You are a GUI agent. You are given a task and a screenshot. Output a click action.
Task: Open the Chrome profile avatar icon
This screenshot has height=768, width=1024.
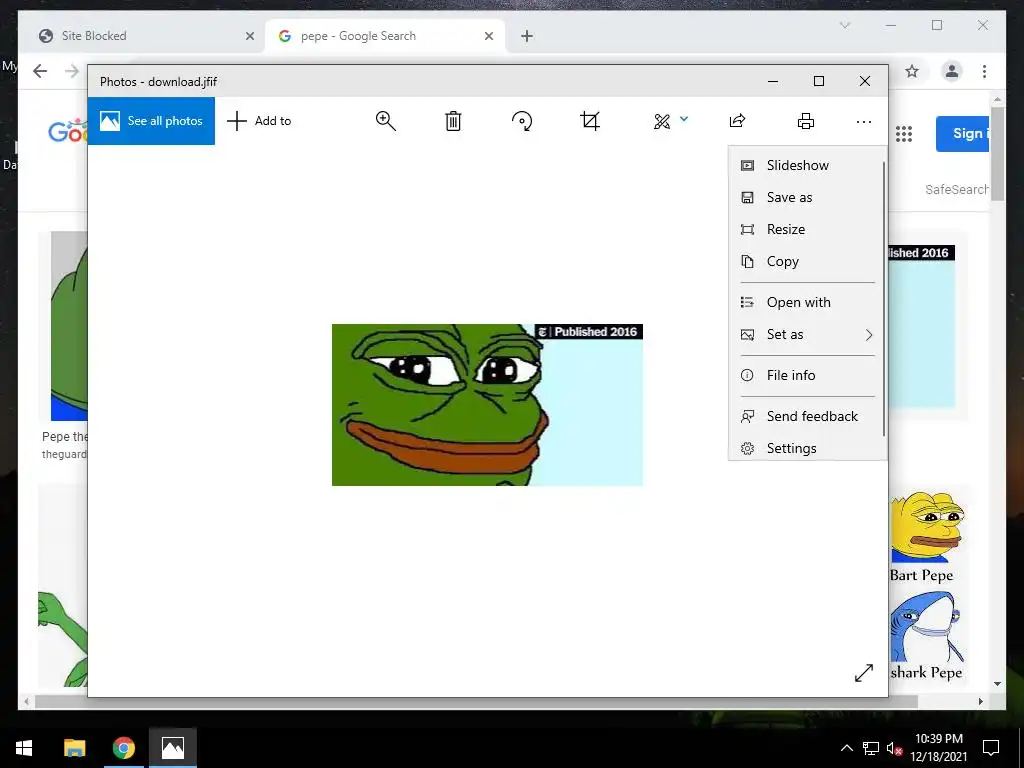pos(952,71)
